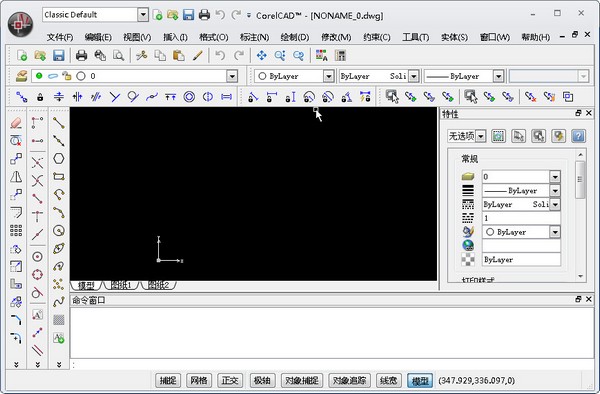Click the Open file folder icon in the standard toolbar
This screenshot has width=600, height=394.
(40, 56)
